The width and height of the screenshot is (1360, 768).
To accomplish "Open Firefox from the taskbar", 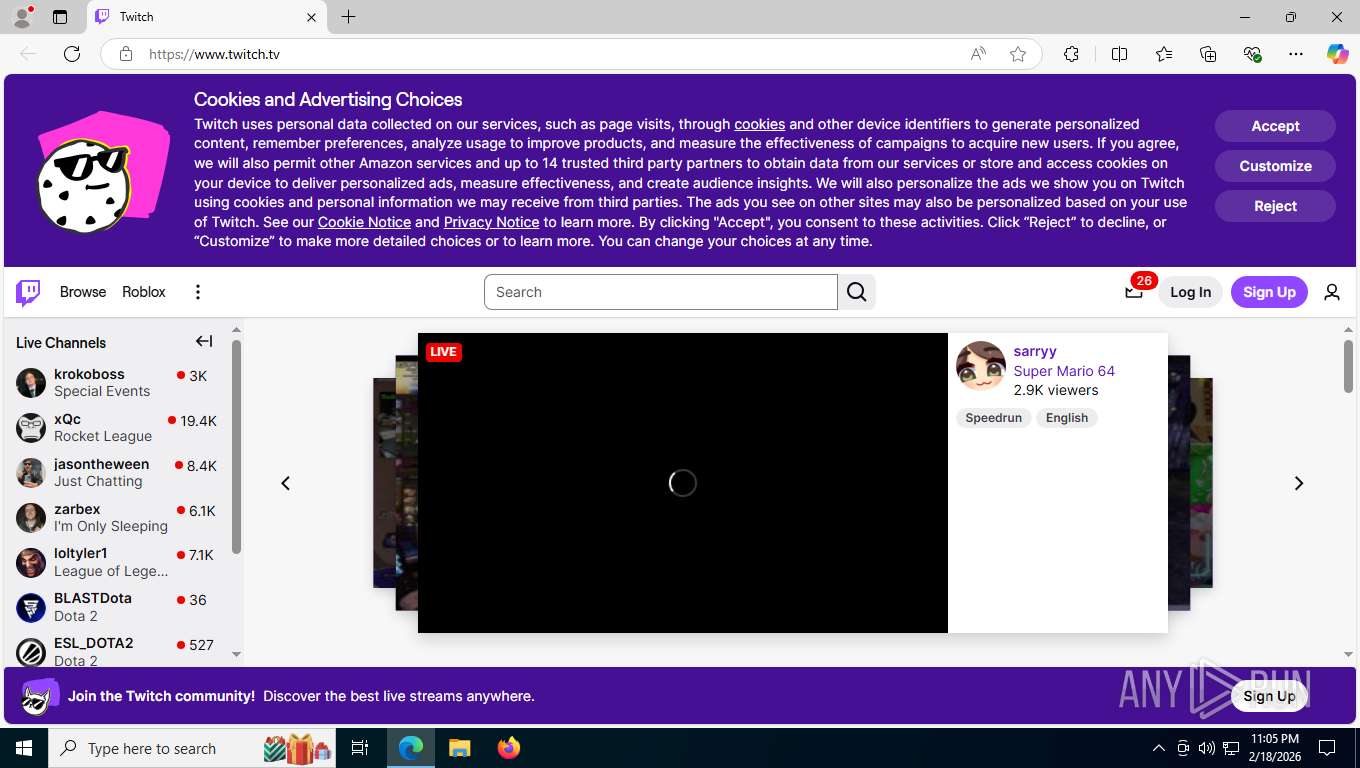I will [509, 748].
